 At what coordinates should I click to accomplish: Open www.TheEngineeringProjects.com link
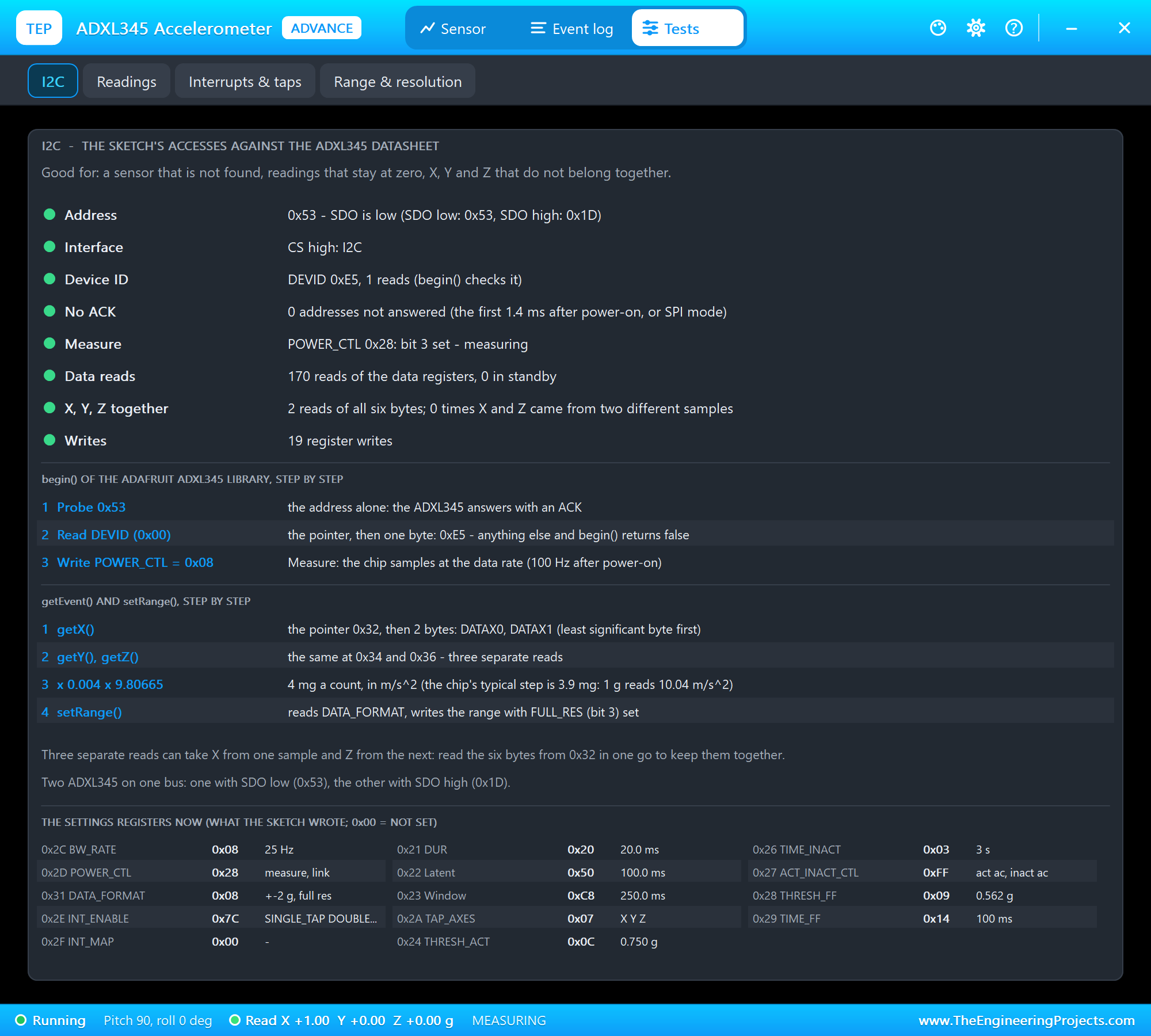point(1027,1020)
